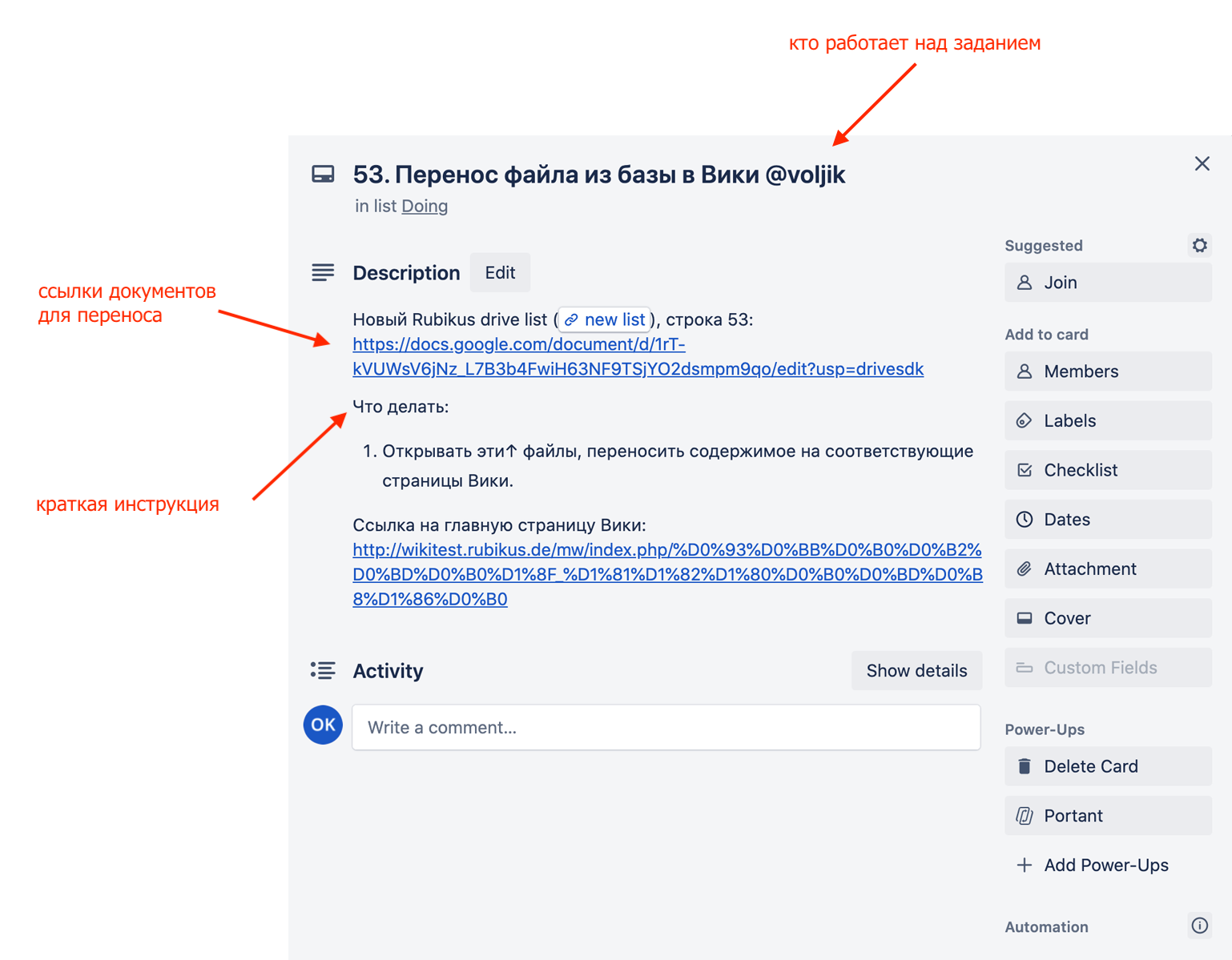Viewport: 1232px width, 960px height.
Task: Edit the card description
Action: [500, 273]
